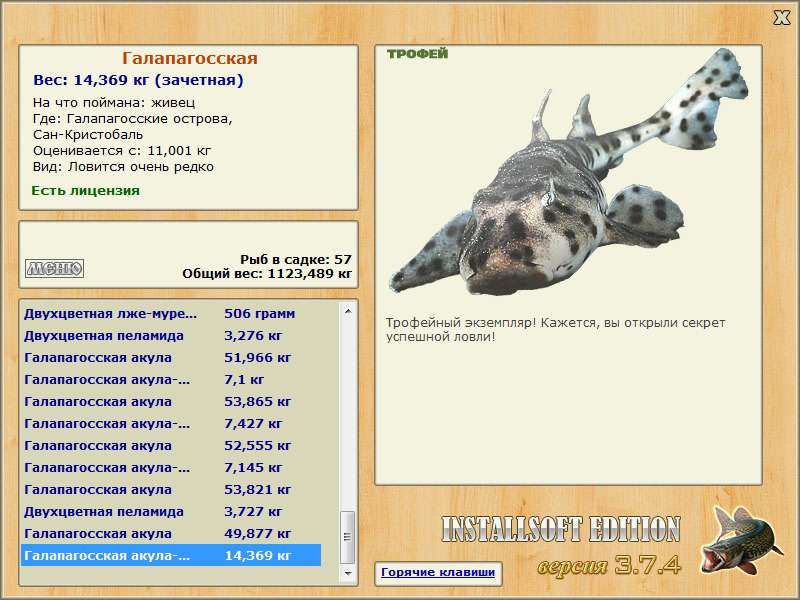Screen dimensions: 800x600
Task: Click the orange Галапагосская fish title
Action: coord(189,58)
